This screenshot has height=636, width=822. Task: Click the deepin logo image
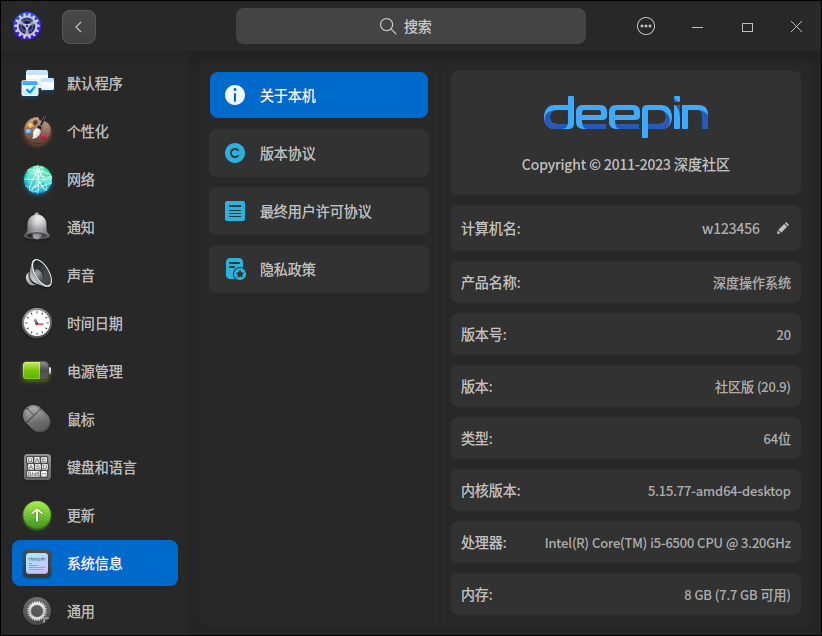coord(626,116)
